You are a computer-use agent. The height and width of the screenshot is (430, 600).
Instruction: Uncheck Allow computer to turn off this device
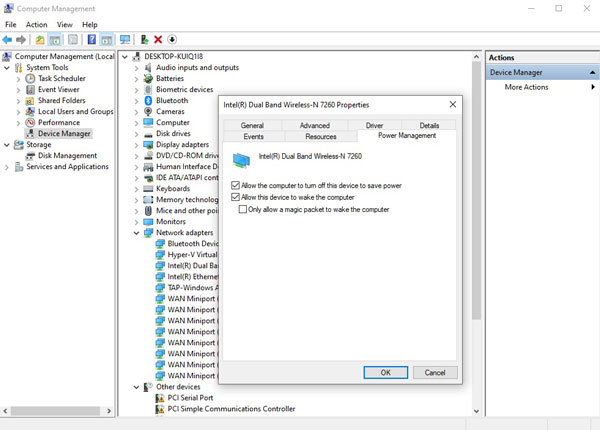click(x=235, y=186)
